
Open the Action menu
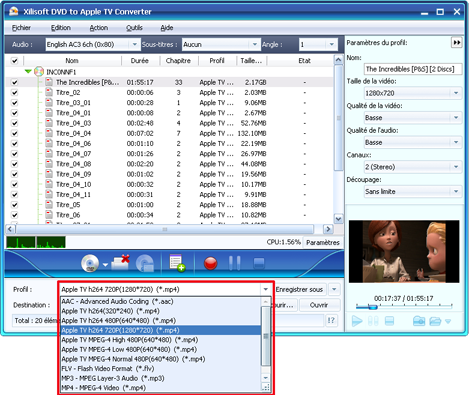coord(99,28)
